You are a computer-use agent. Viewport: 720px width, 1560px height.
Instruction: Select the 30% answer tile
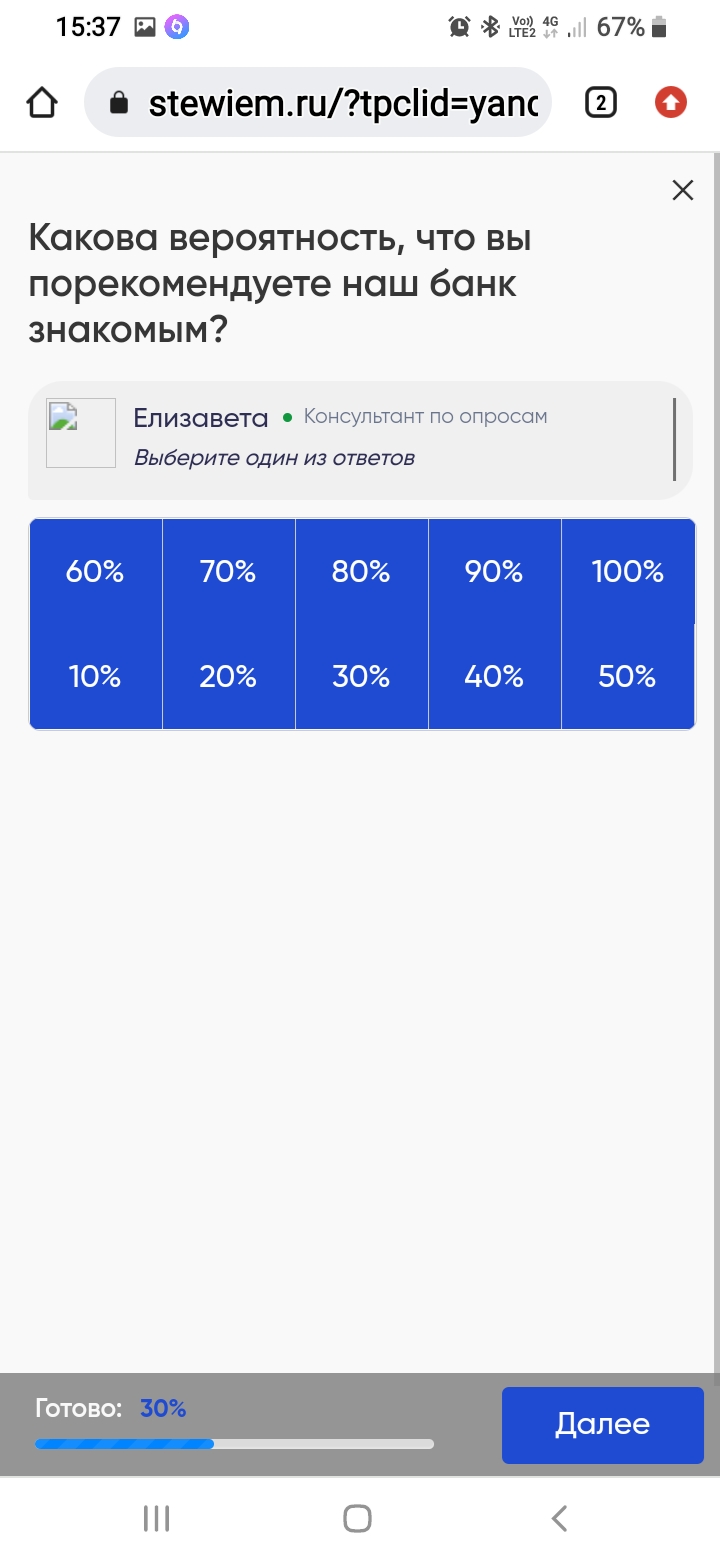[x=362, y=677]
